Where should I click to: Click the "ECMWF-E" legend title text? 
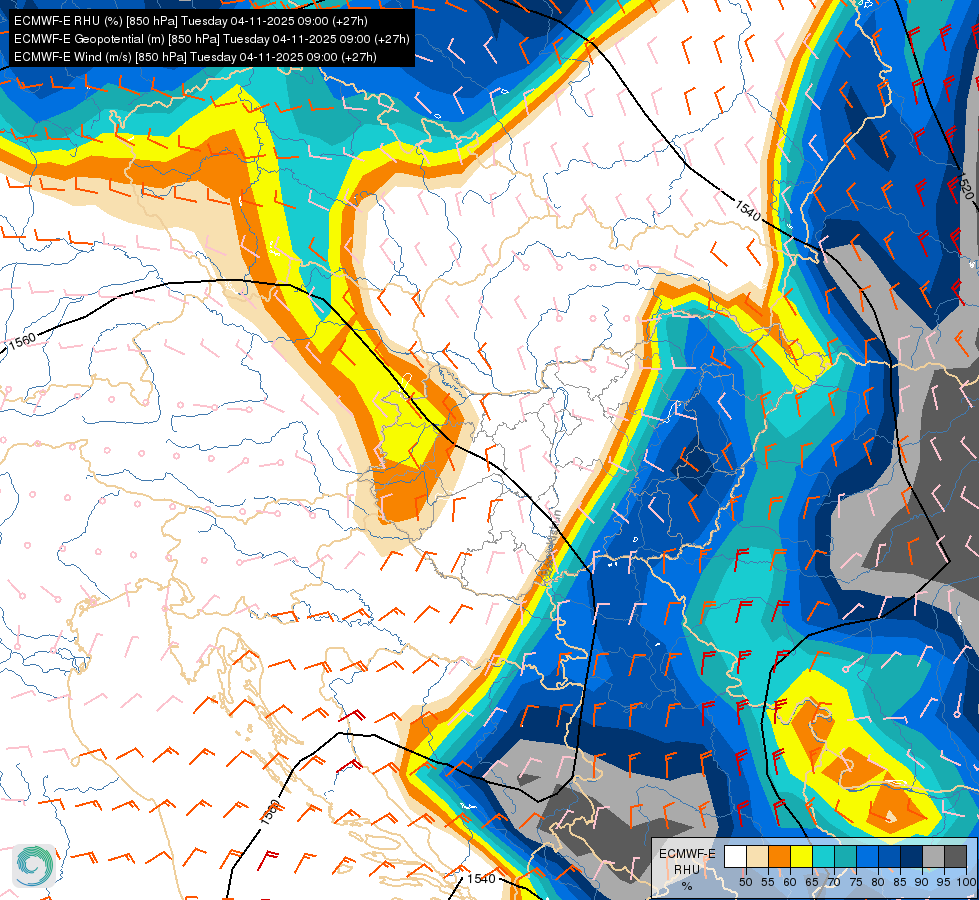(687, 854)
